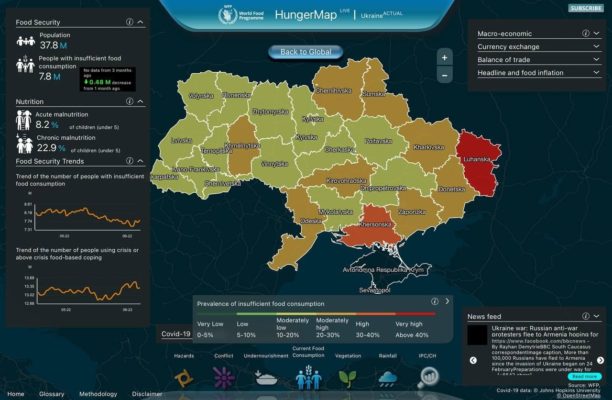The width and height of the screenshot is (612, 400).
Task: Collapse the Nutrition section
Action: pos(140,101)
